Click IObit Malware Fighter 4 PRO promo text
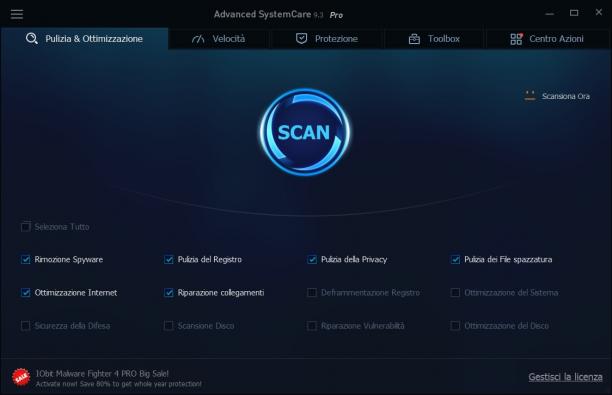The image size is (612, 395). 102,374
